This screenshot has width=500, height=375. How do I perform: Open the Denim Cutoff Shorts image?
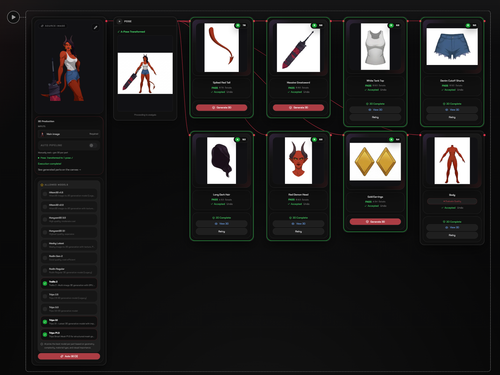pyautogui.click(x=452, y=47)
